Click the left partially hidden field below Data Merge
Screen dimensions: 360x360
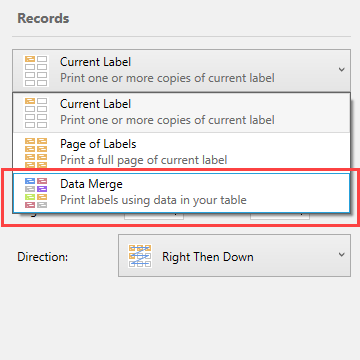point(154,216)
